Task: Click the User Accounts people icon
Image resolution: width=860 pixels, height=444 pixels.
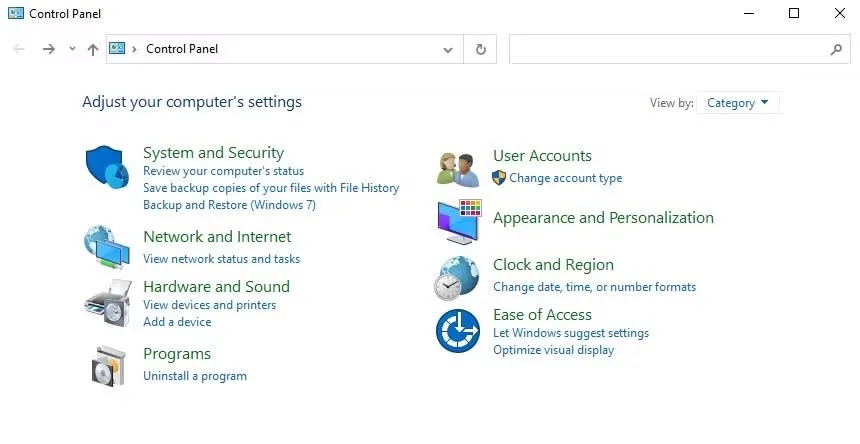Action: 458,168
